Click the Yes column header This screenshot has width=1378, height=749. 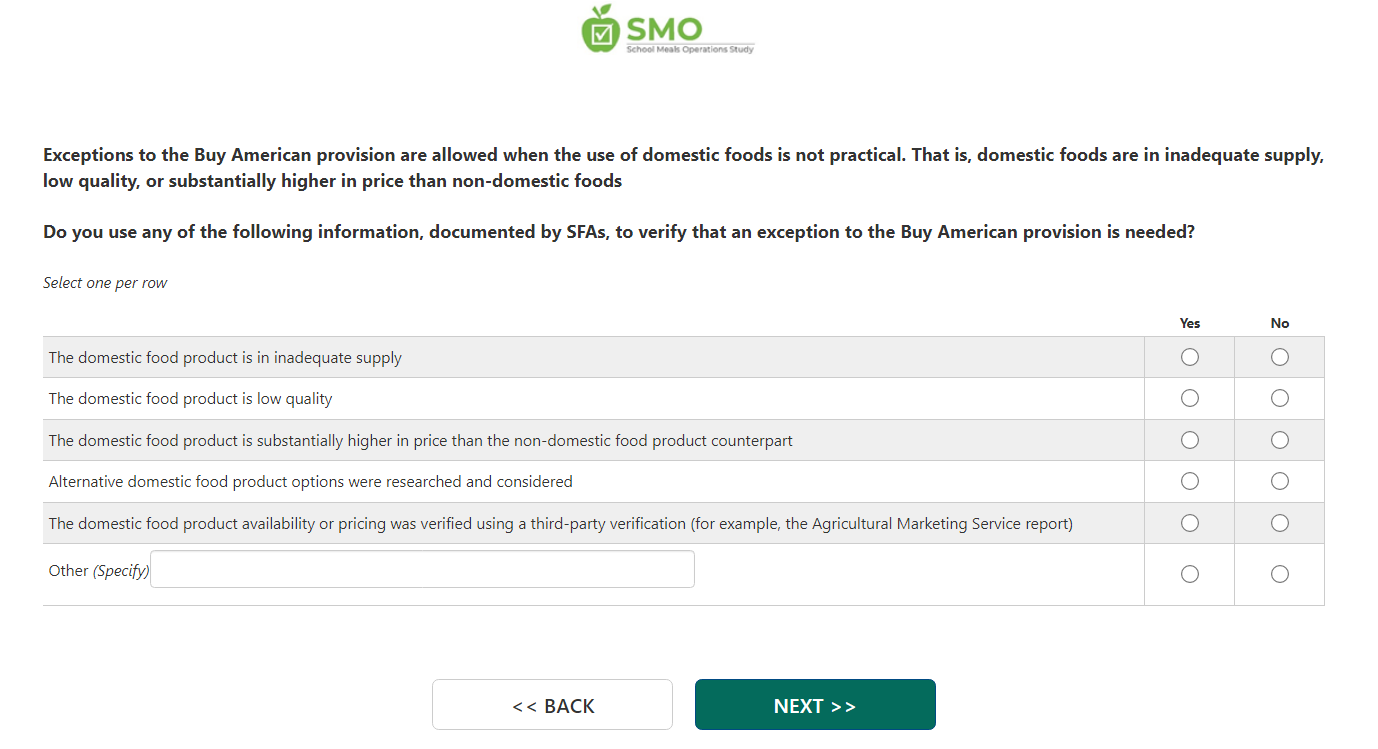[1189, 323]
